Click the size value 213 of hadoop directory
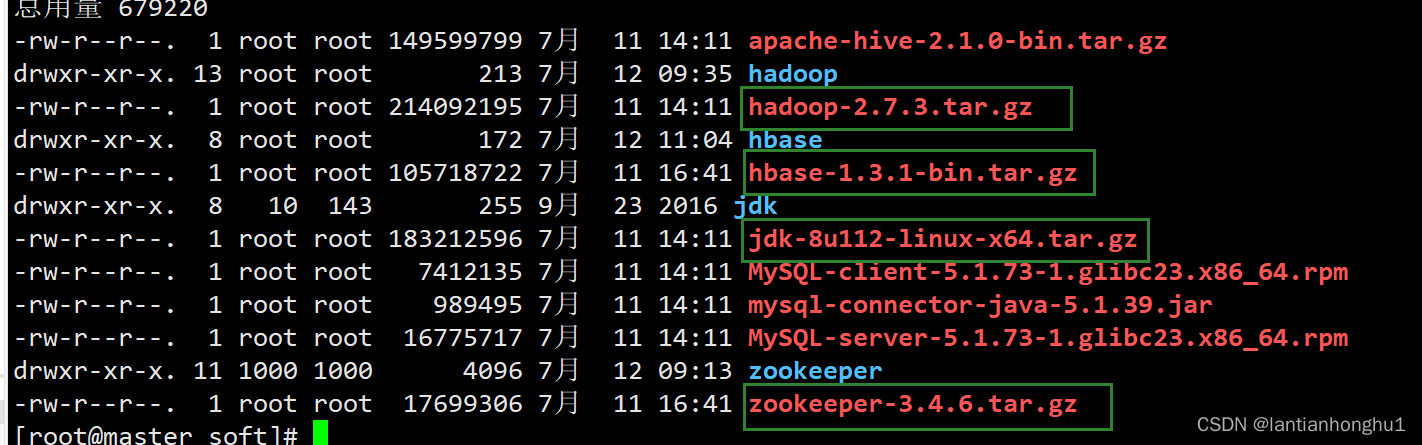 (500, 74)
